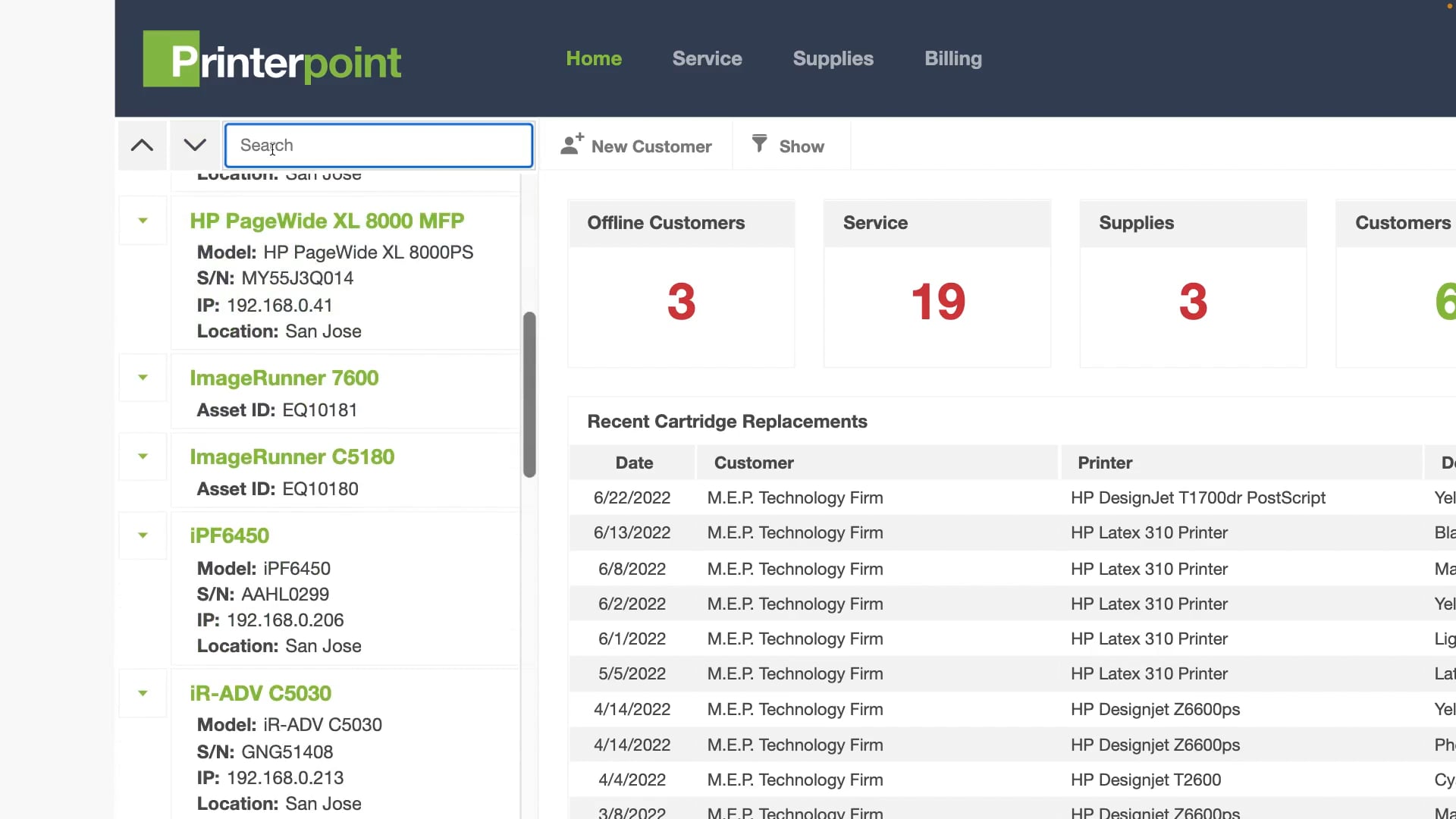
Task: Open the iPF6450 printer title link
Action: [x=229, y=535]
